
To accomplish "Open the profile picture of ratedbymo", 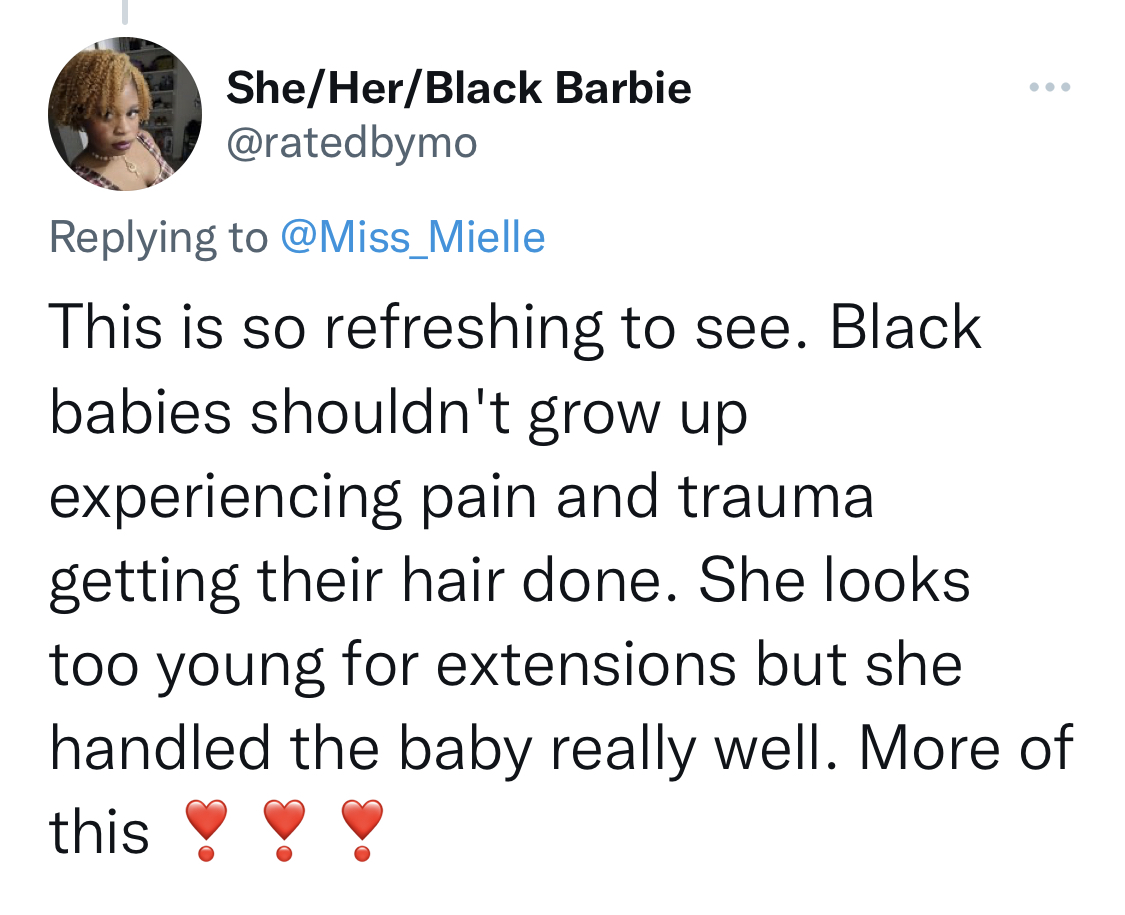I will (125, 113).
